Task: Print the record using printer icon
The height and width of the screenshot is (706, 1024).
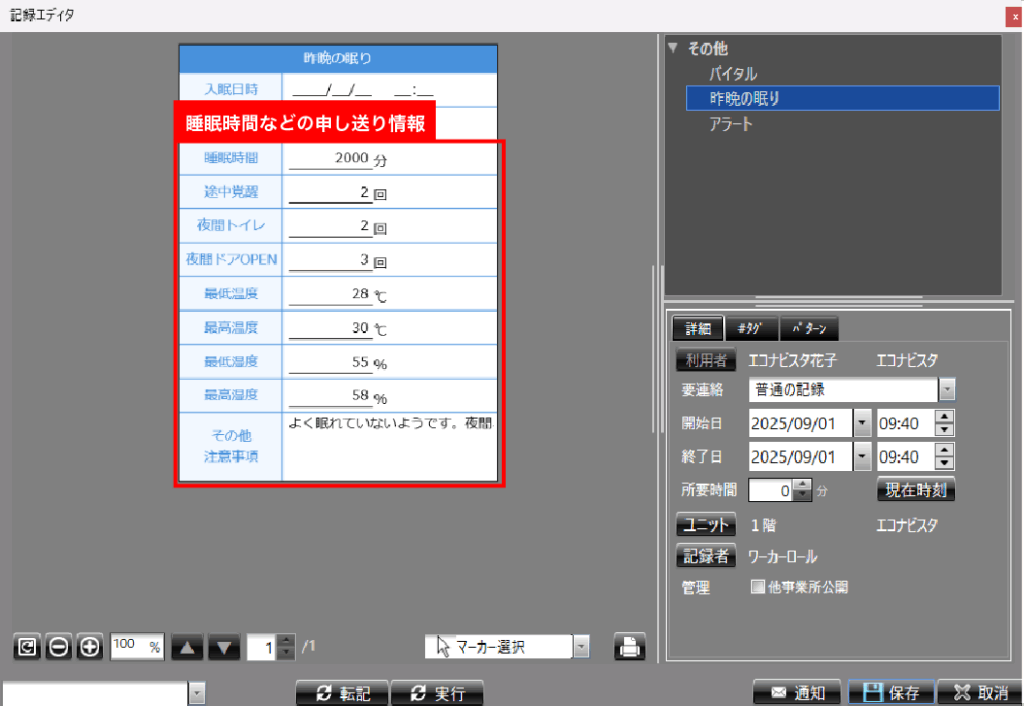Action: tap(630, 647)
